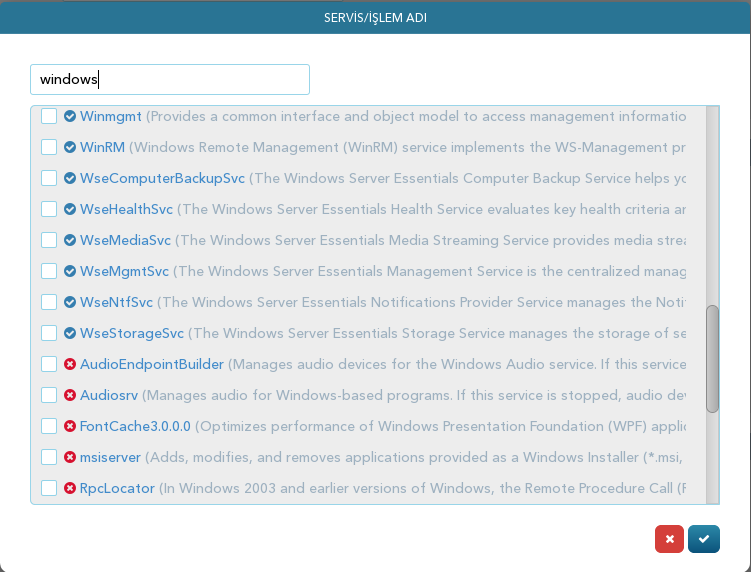
Task: Select the Winmgmt service name
Action: [111, 116]
